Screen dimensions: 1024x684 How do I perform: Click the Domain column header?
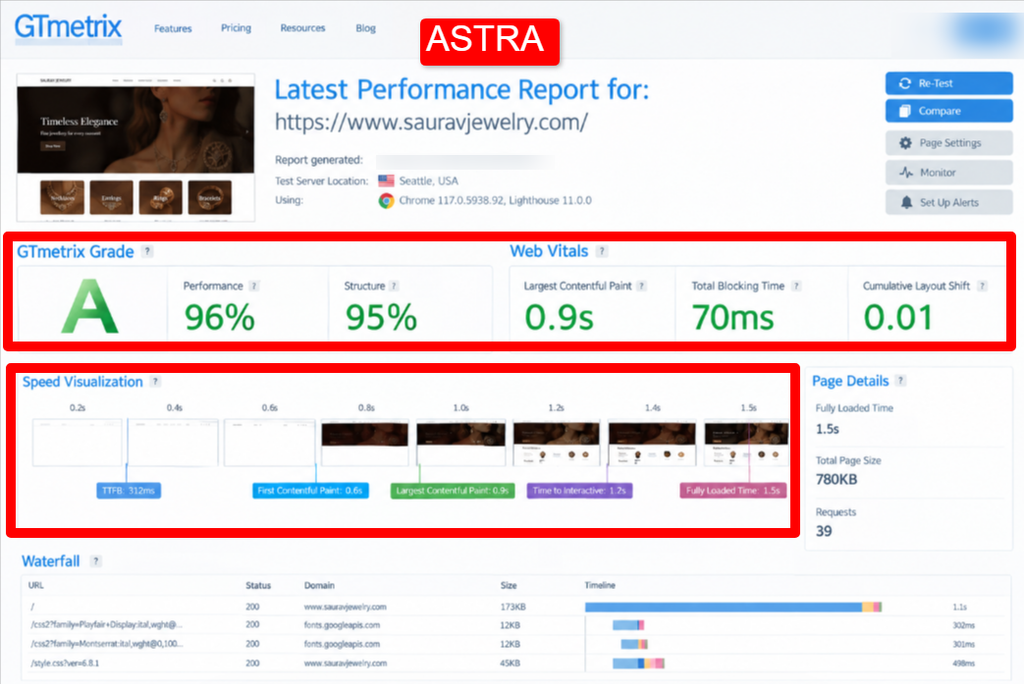click(x=319, y=585)
